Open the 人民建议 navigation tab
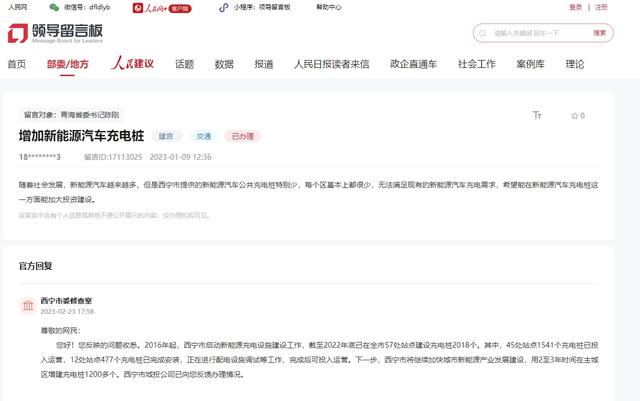Image resolution: width=640 pixels, height=401 pixels. click(132, 64)
